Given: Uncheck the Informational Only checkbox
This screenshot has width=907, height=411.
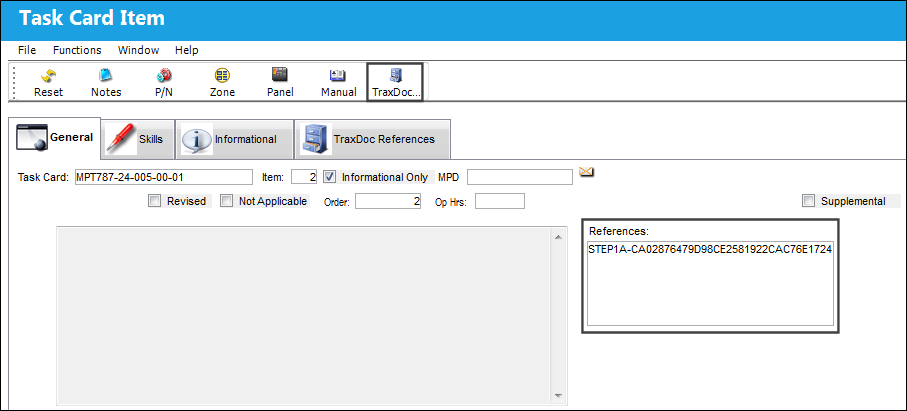Looking at the screenshot, I should pos(330,177).
